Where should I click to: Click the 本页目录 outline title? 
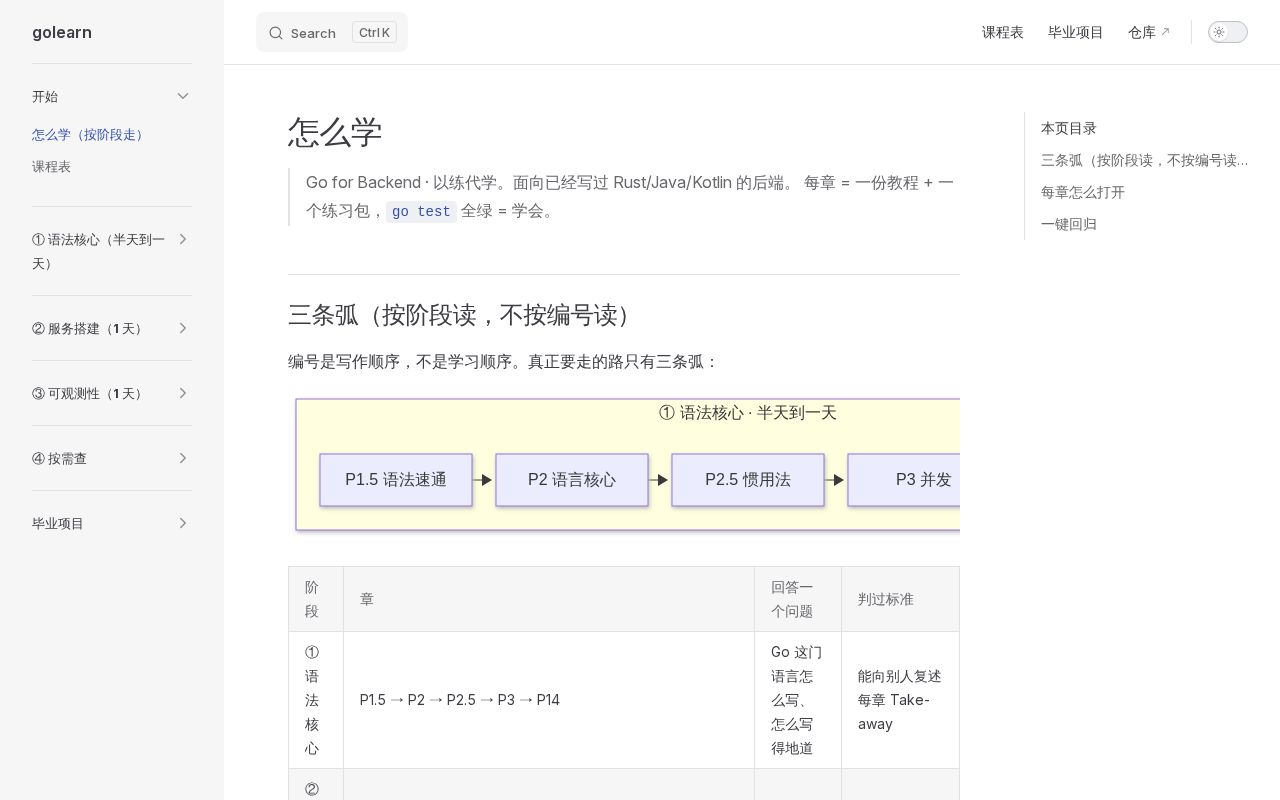(1069, 128)
